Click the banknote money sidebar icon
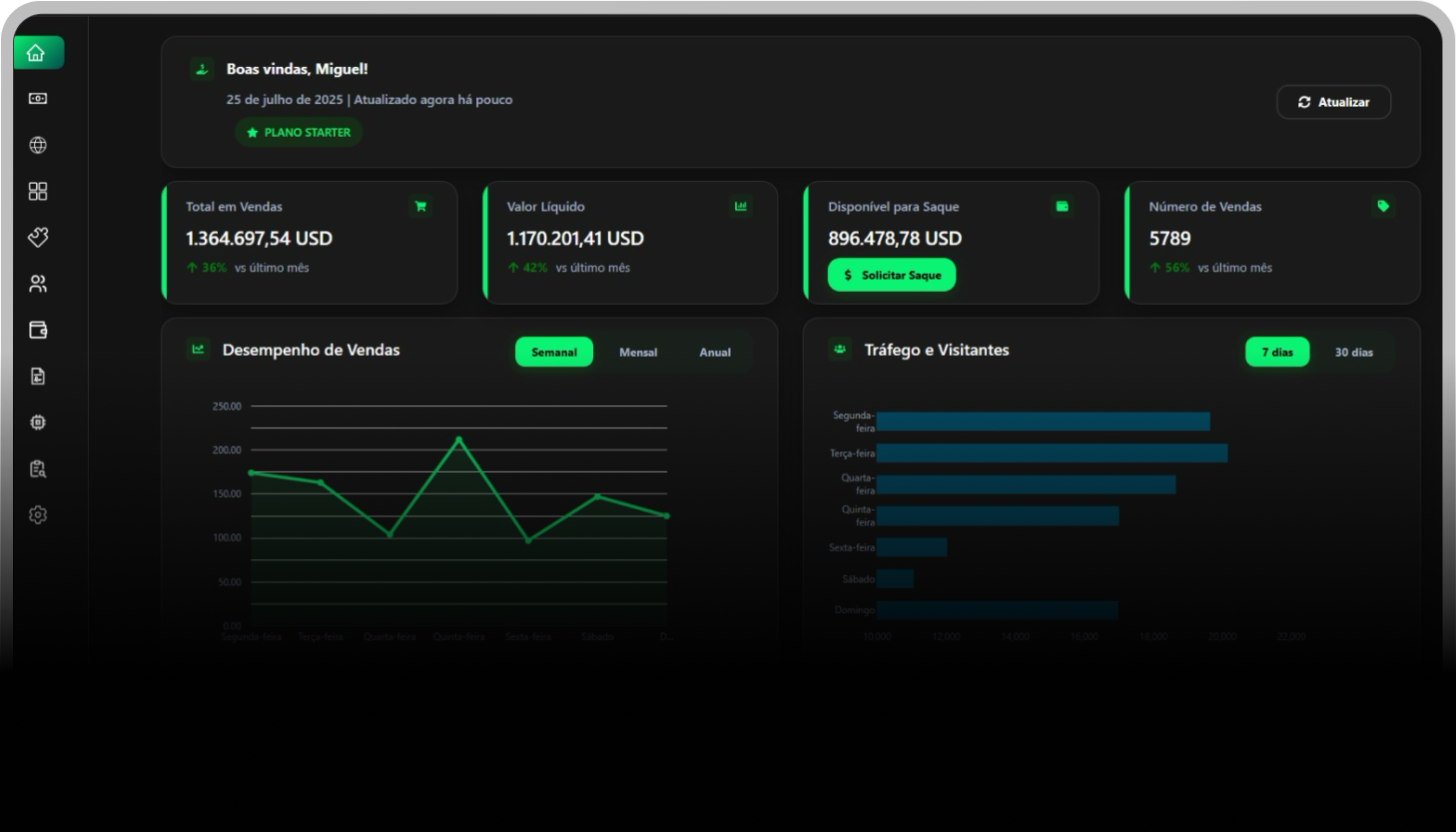Viewport: 1456px width, 832px height. tap(38, 99)
